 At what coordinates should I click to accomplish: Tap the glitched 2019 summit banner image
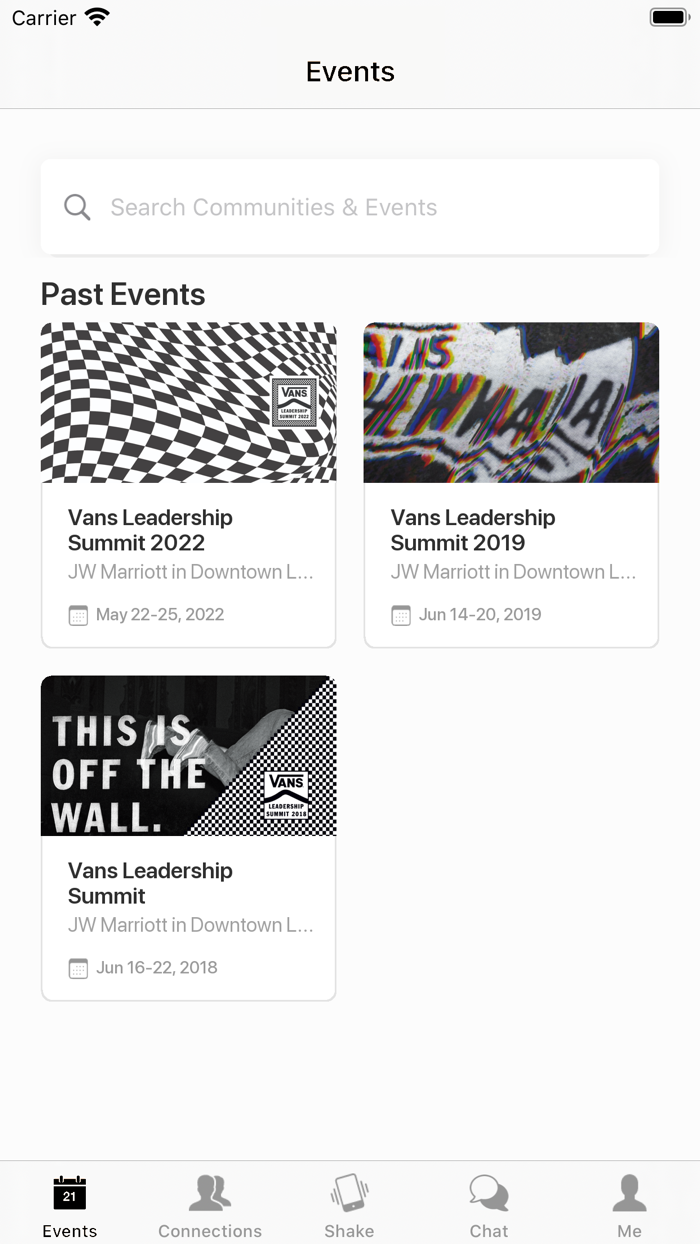(511, 402)
